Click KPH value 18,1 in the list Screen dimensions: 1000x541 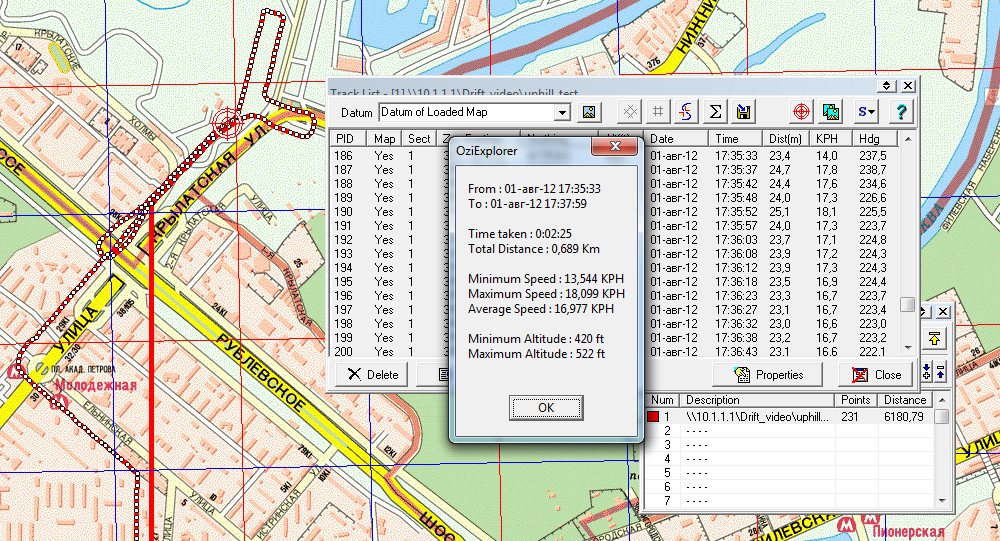(x=827, y=212)
